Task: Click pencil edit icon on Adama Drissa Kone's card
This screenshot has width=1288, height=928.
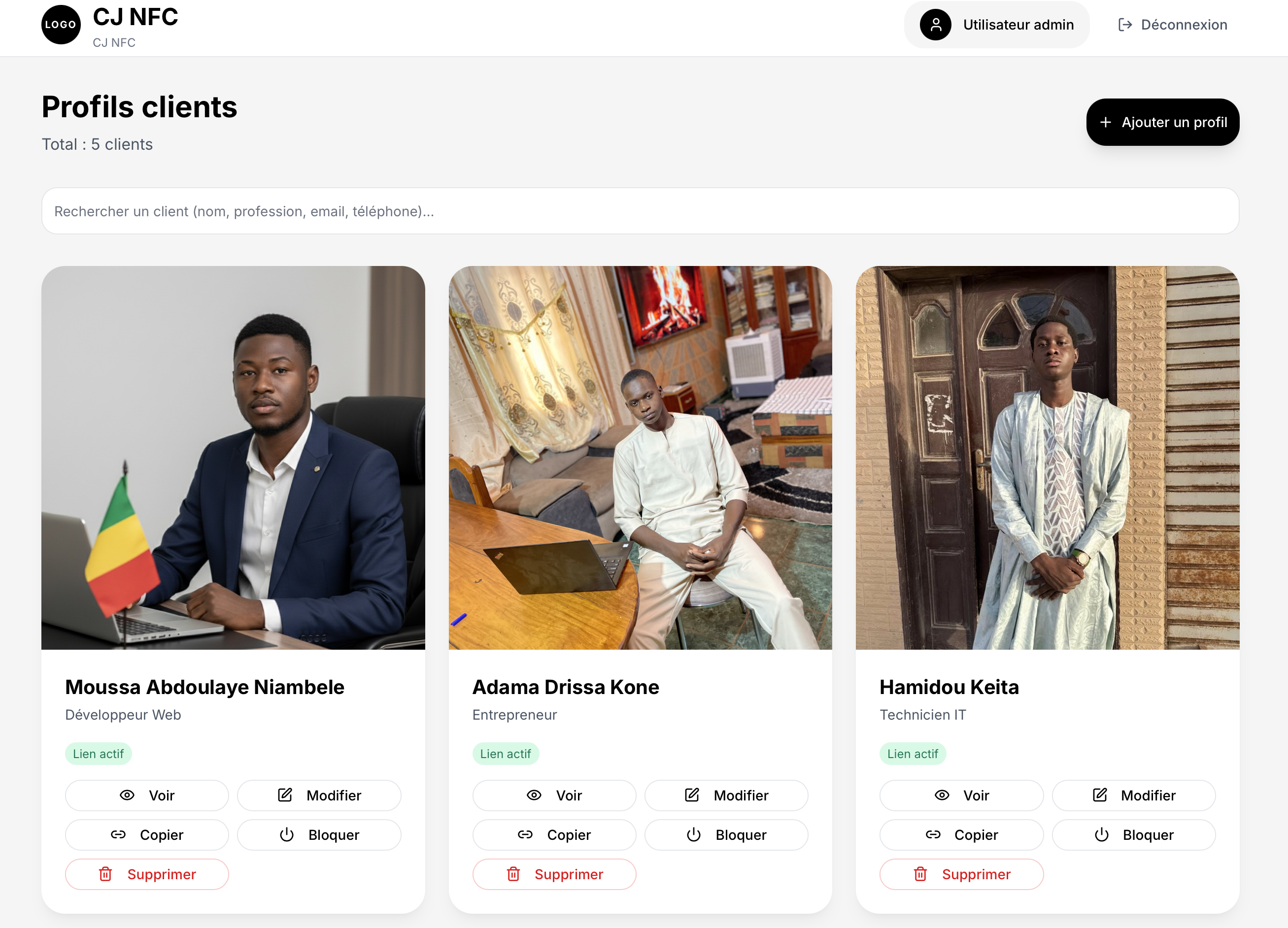Action: [692, 795]
